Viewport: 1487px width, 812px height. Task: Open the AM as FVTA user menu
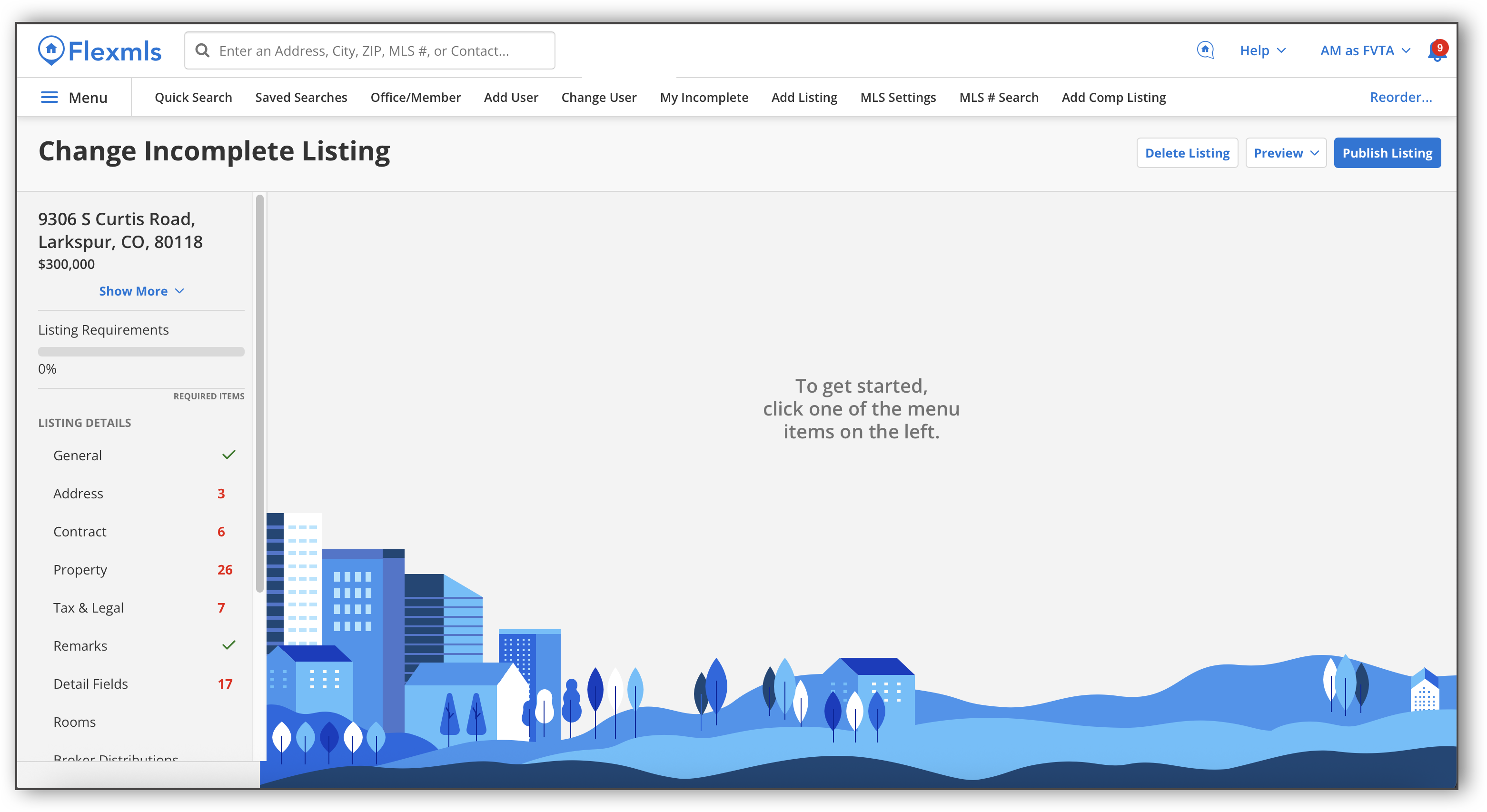(x=1365, y=51)
